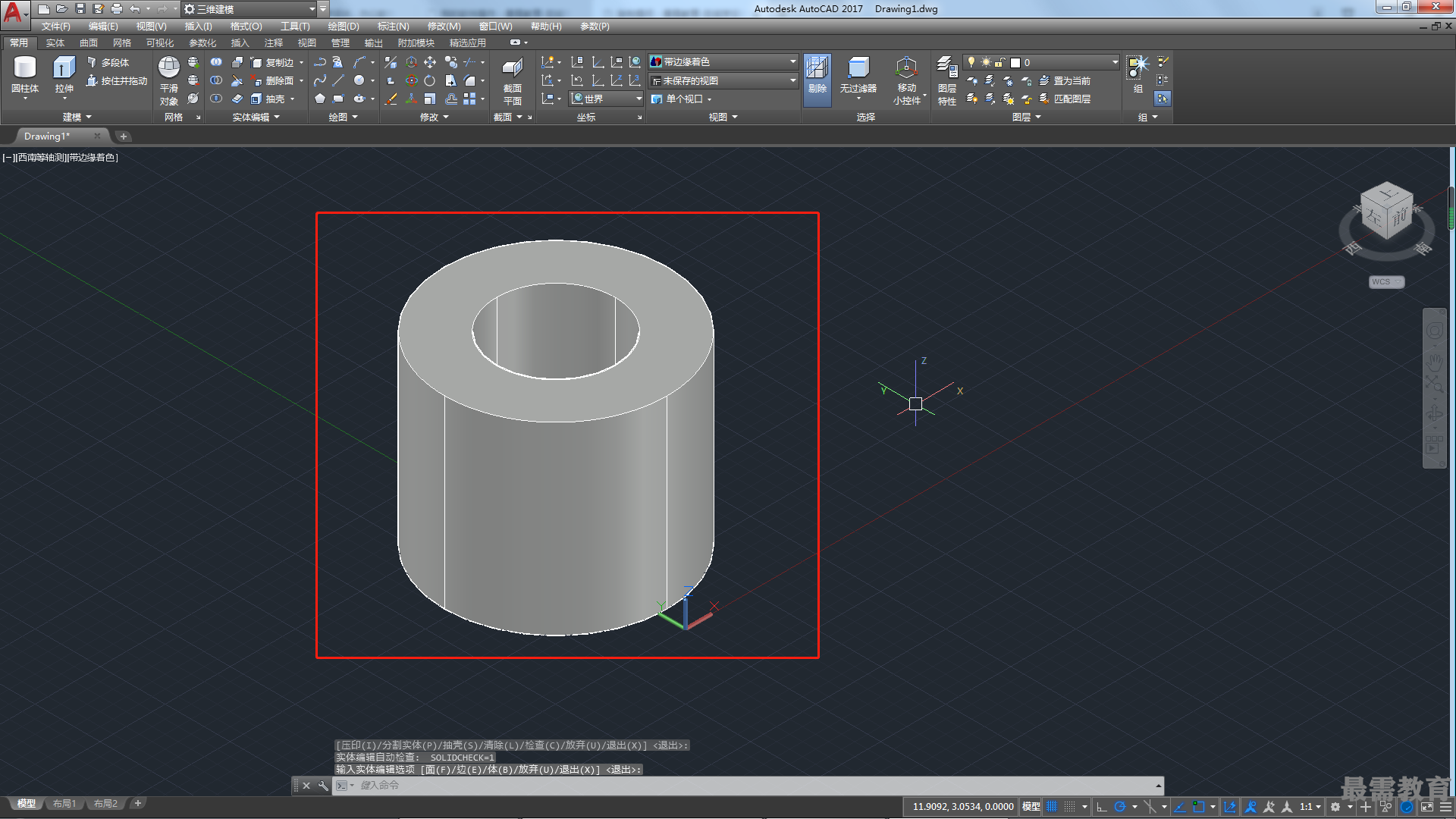Click the Save icon in quick access toolbar
Image resolution: width=1456 pixels, height=819 pixels.
80,9
